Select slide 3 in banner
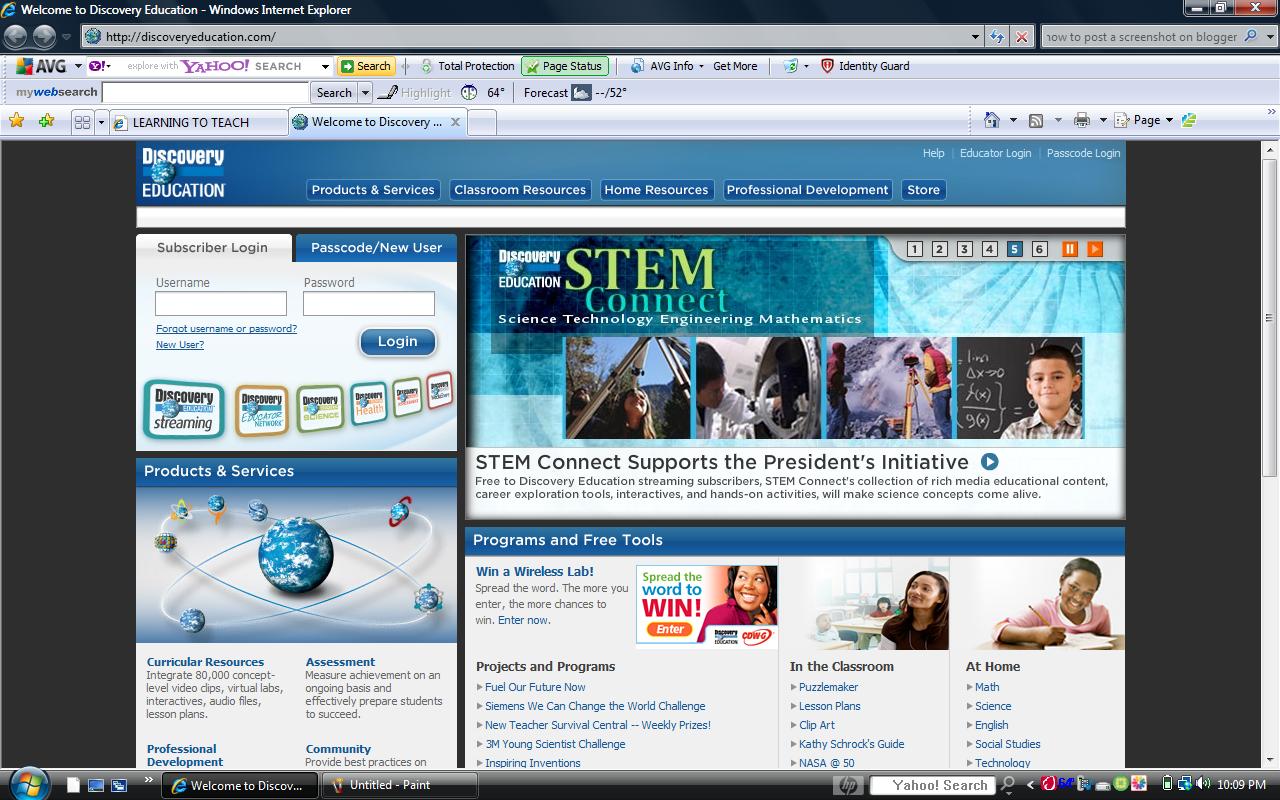This screenshot has width=1280, height=800. coord(964,249)
